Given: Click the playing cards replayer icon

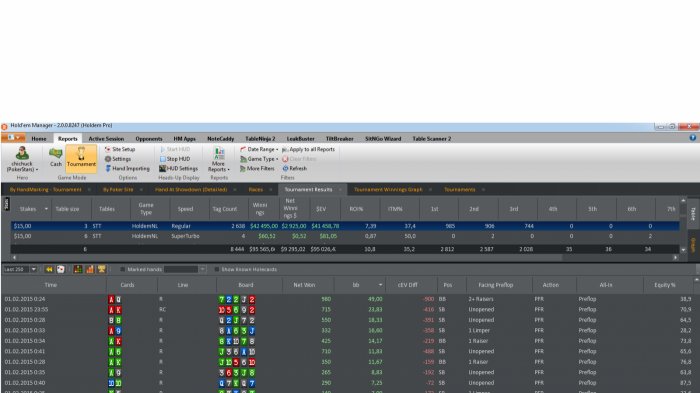Looking at the screenshot, I should coord(61,269).
